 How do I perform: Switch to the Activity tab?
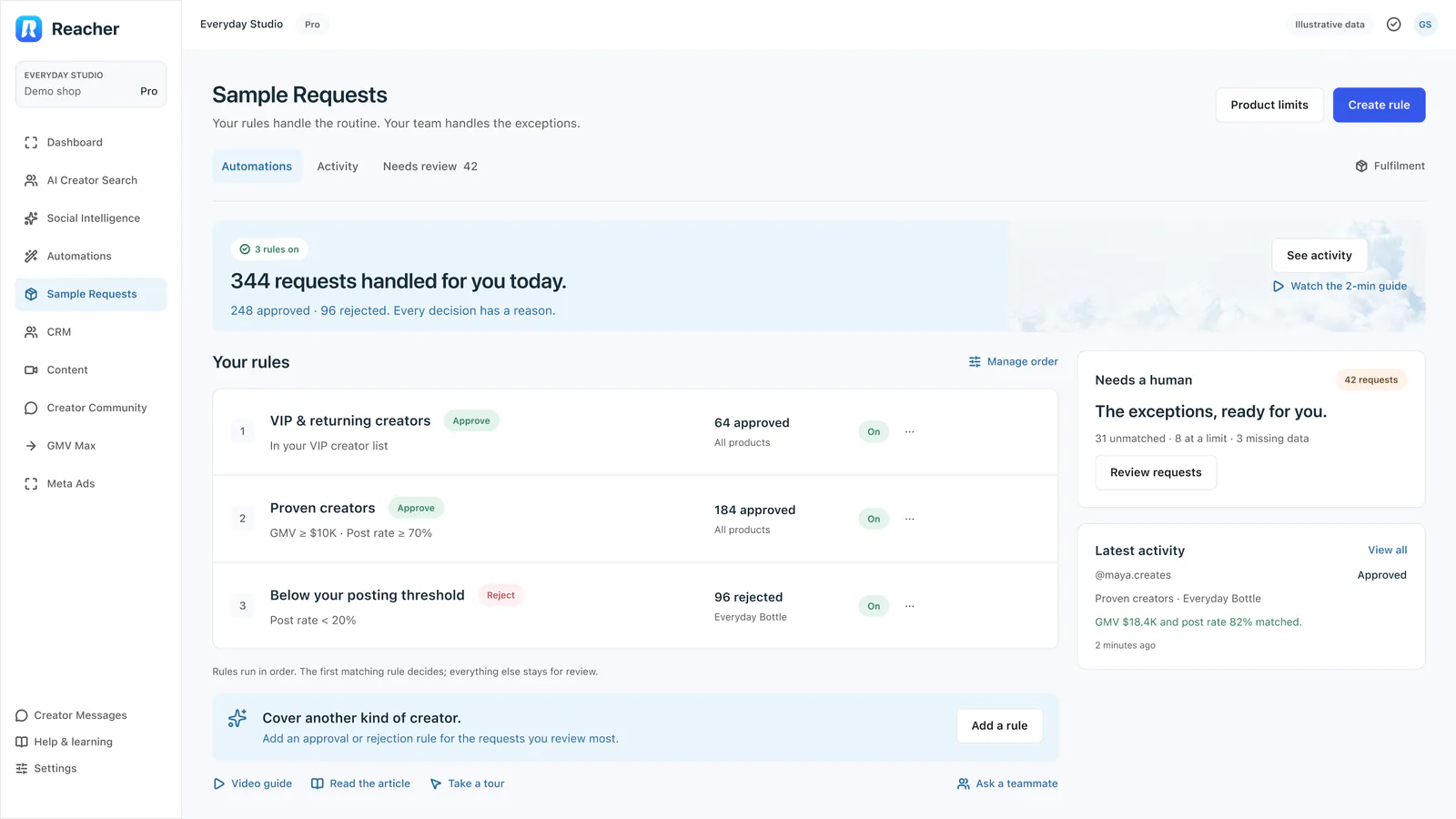tap(338, 167)
